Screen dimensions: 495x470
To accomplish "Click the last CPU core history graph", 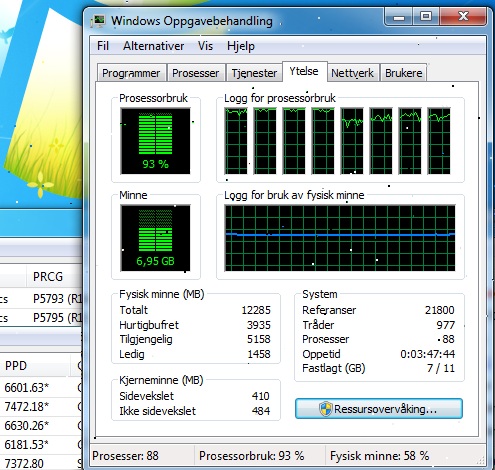I will (439, 141).
